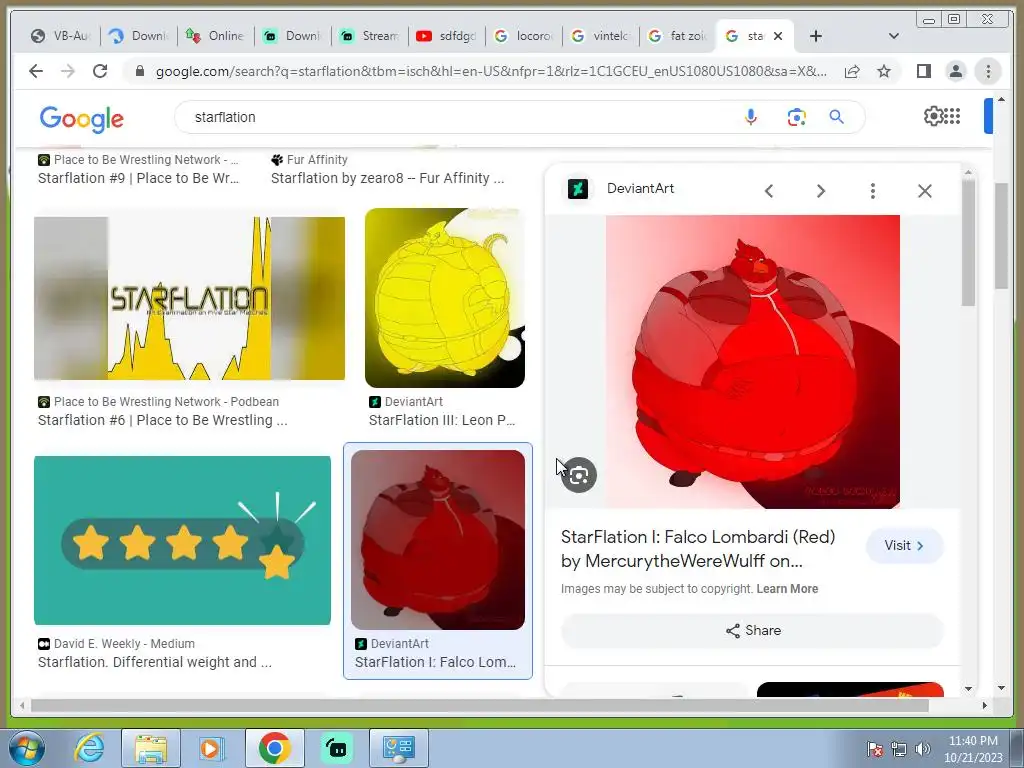
Task: Open the Chrome side panel icon
Action: 923,71
